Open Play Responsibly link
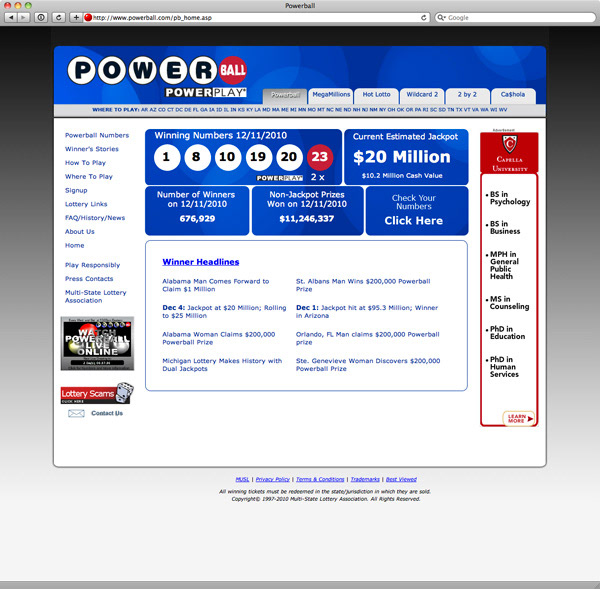 [92, 265]
